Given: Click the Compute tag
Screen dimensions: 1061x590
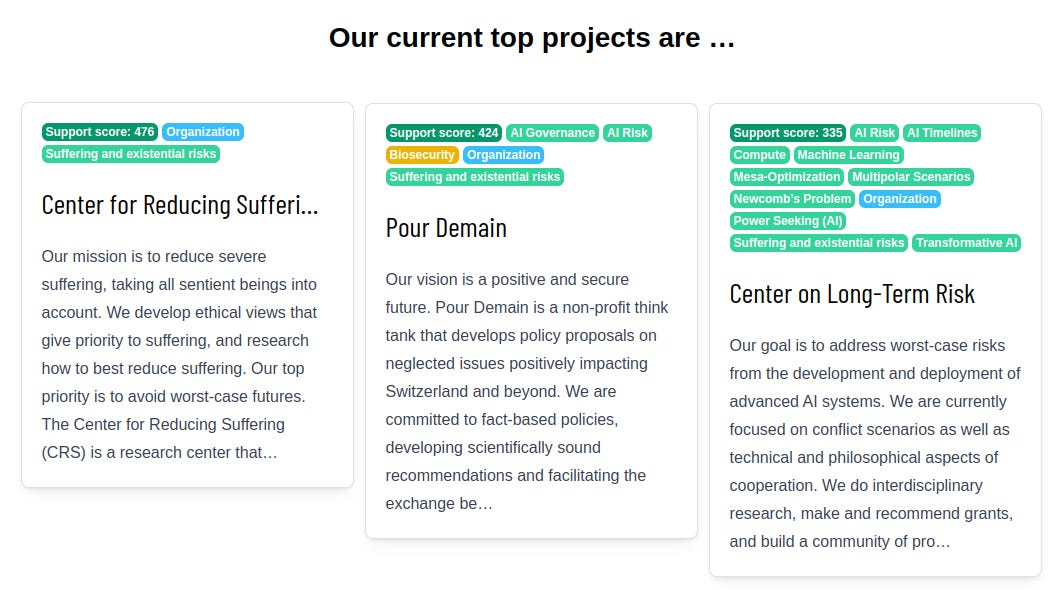Looking at the screenshot, I should tap(760, 155).
